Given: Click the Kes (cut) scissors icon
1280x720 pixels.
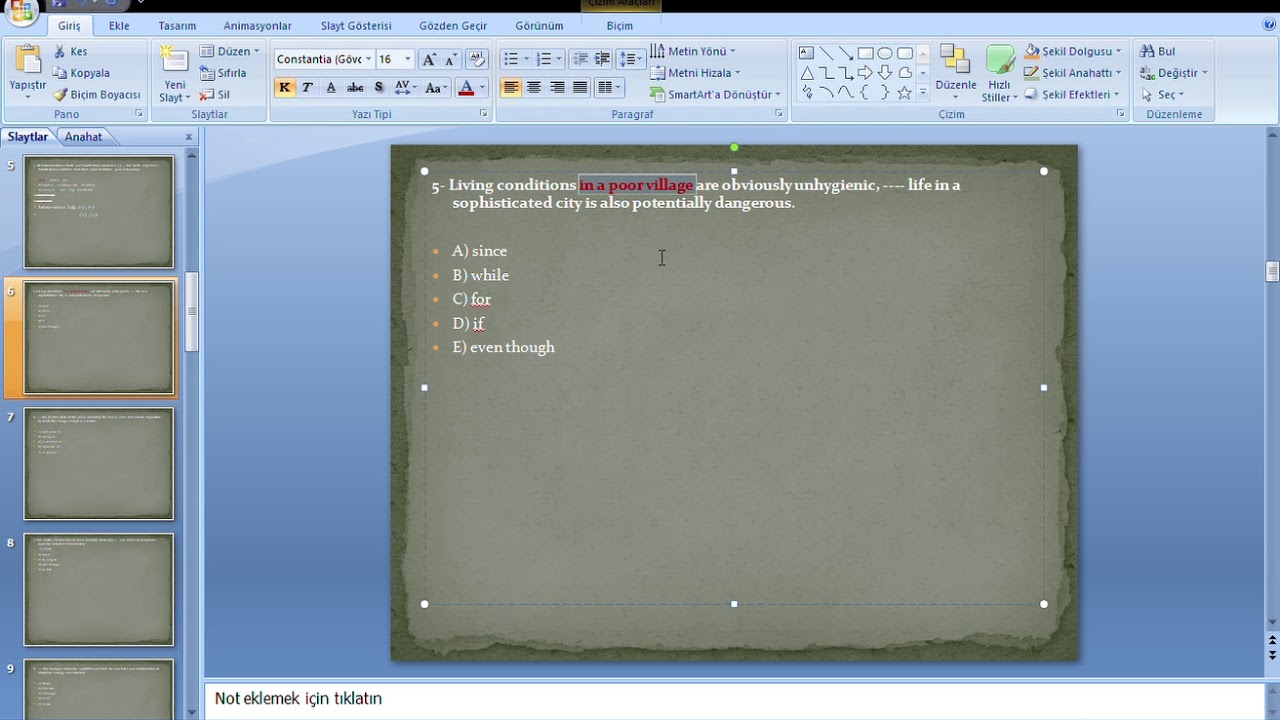Looking at the screenshot, I should (60, 51).
